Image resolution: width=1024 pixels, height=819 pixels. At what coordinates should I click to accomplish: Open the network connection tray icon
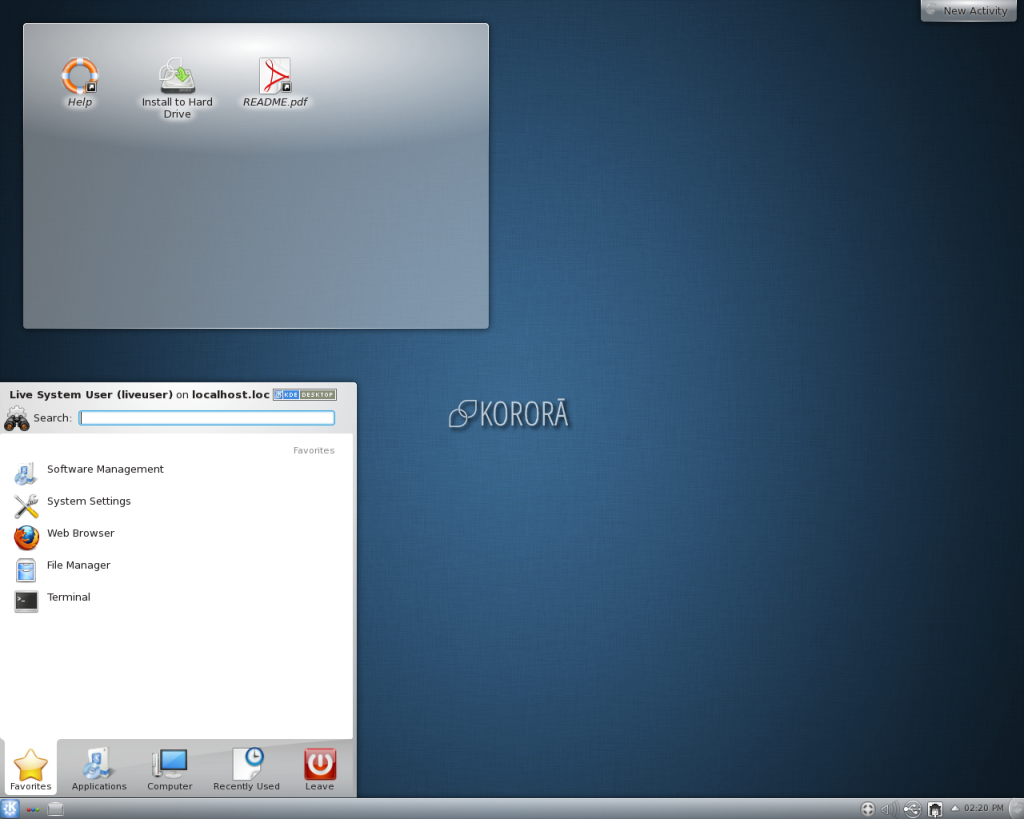935,809
